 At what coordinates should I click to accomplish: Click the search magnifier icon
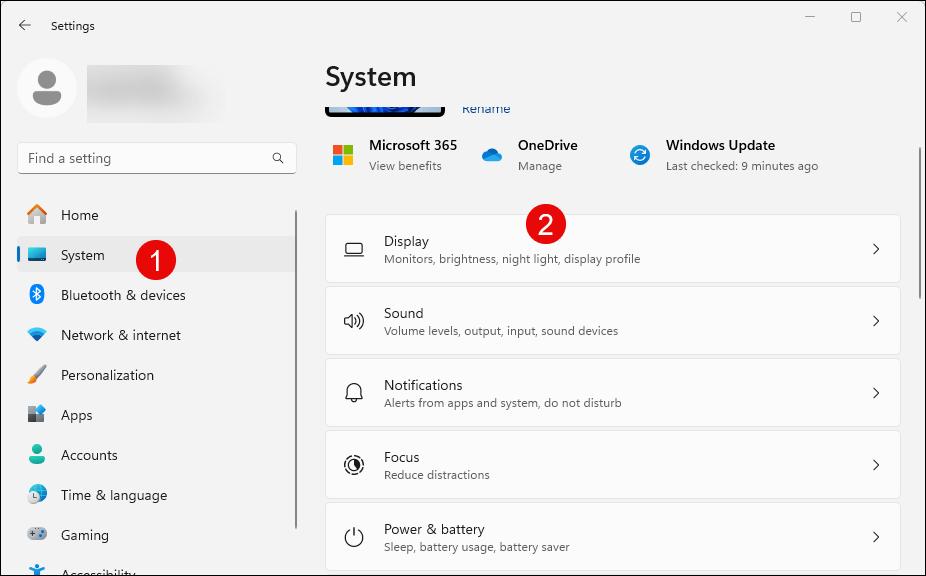point(278,158)
